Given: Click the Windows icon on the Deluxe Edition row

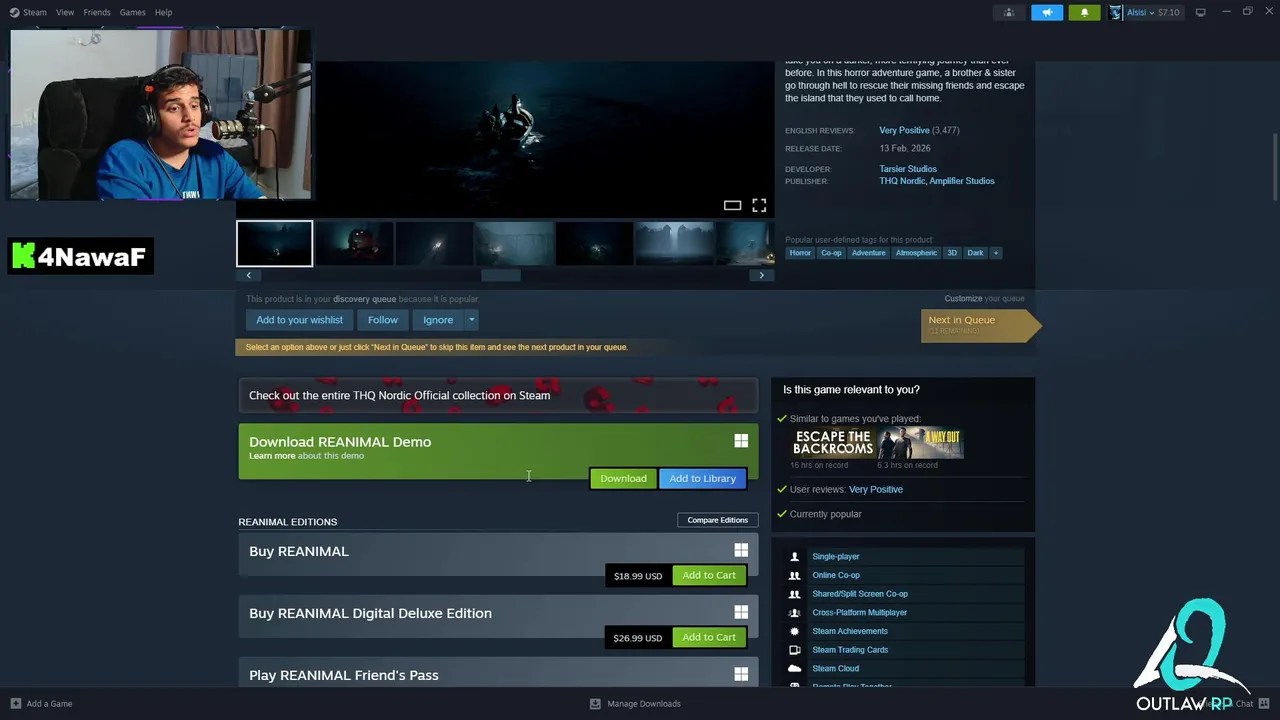Looking at the screenshot, I should [x=741, y=612].
